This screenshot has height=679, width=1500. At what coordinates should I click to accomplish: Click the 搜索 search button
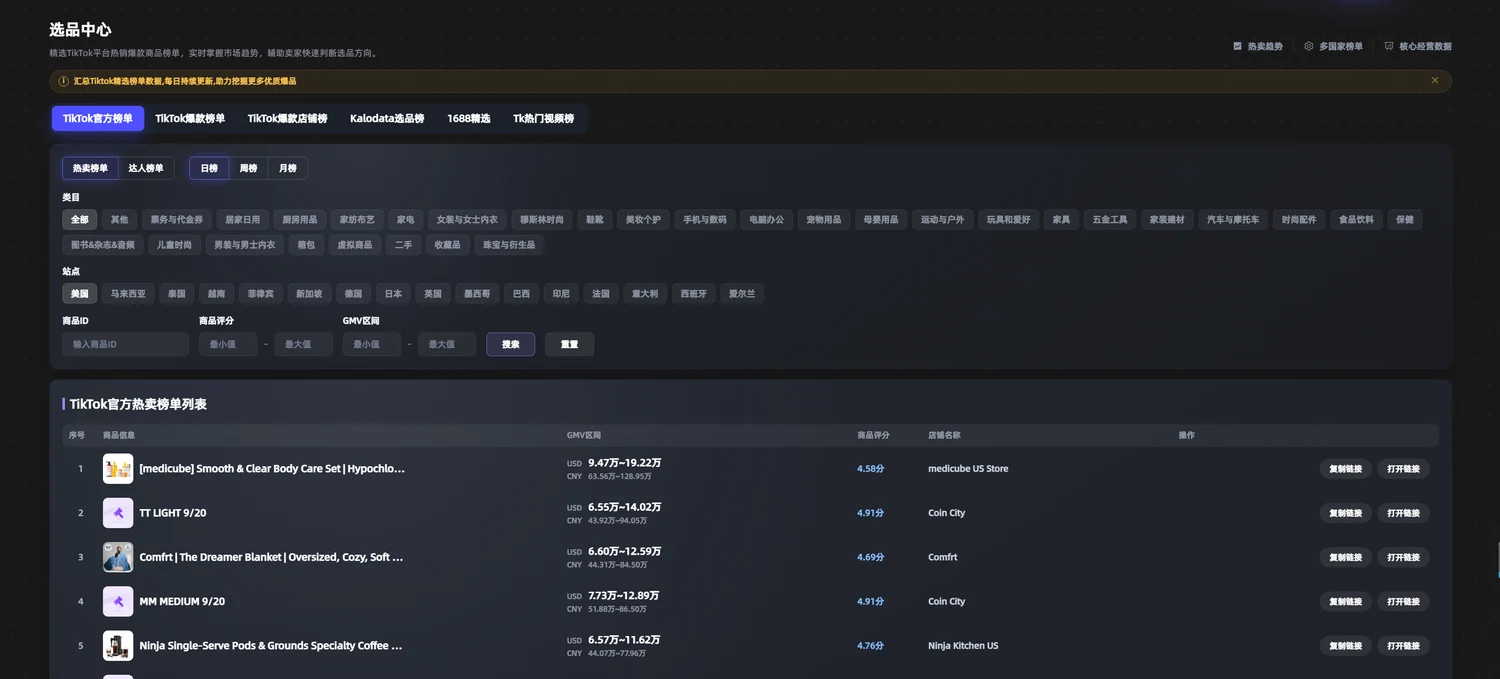point(511,345)
